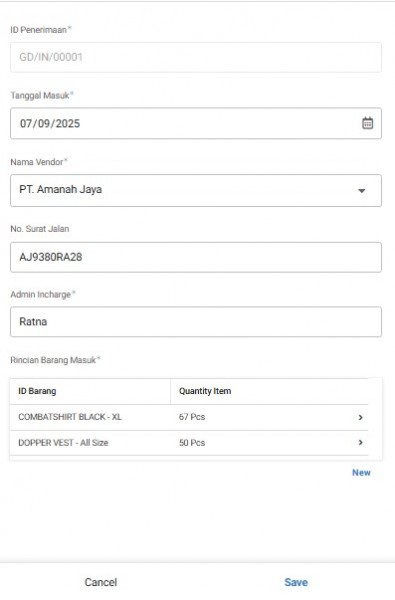
Task: Open the calendar picker icon
Action: (x=367, y=123)
